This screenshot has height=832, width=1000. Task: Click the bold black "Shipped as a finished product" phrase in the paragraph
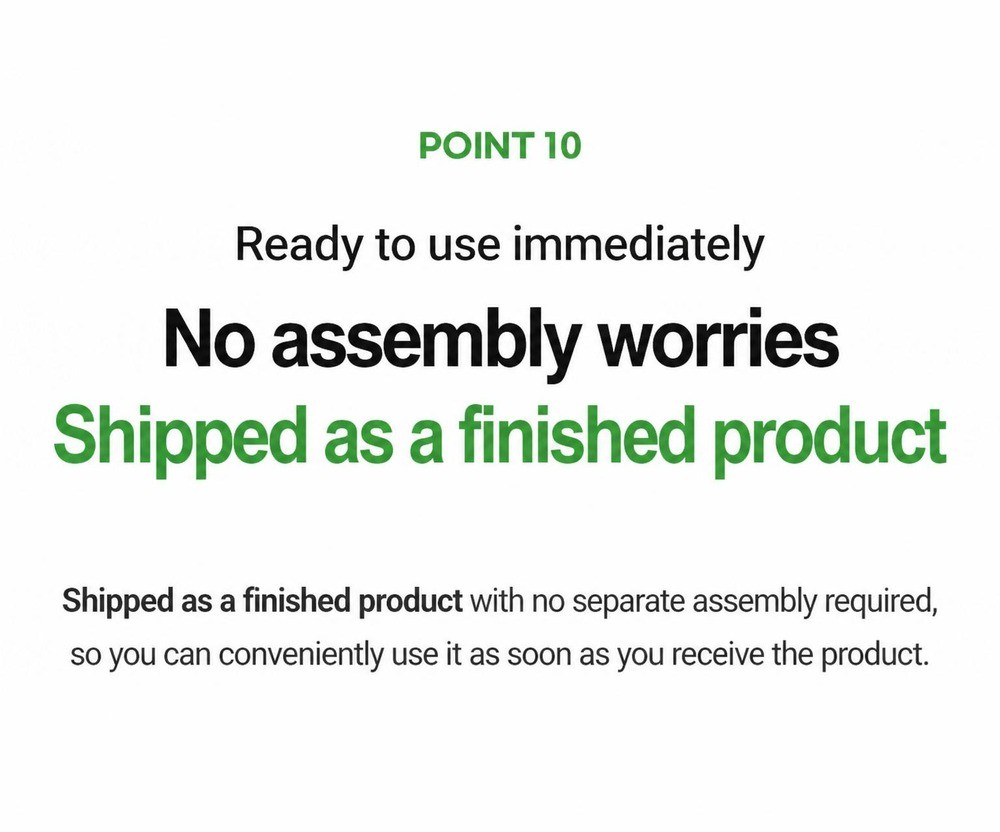pyautogui.click(x=263, y=601)
